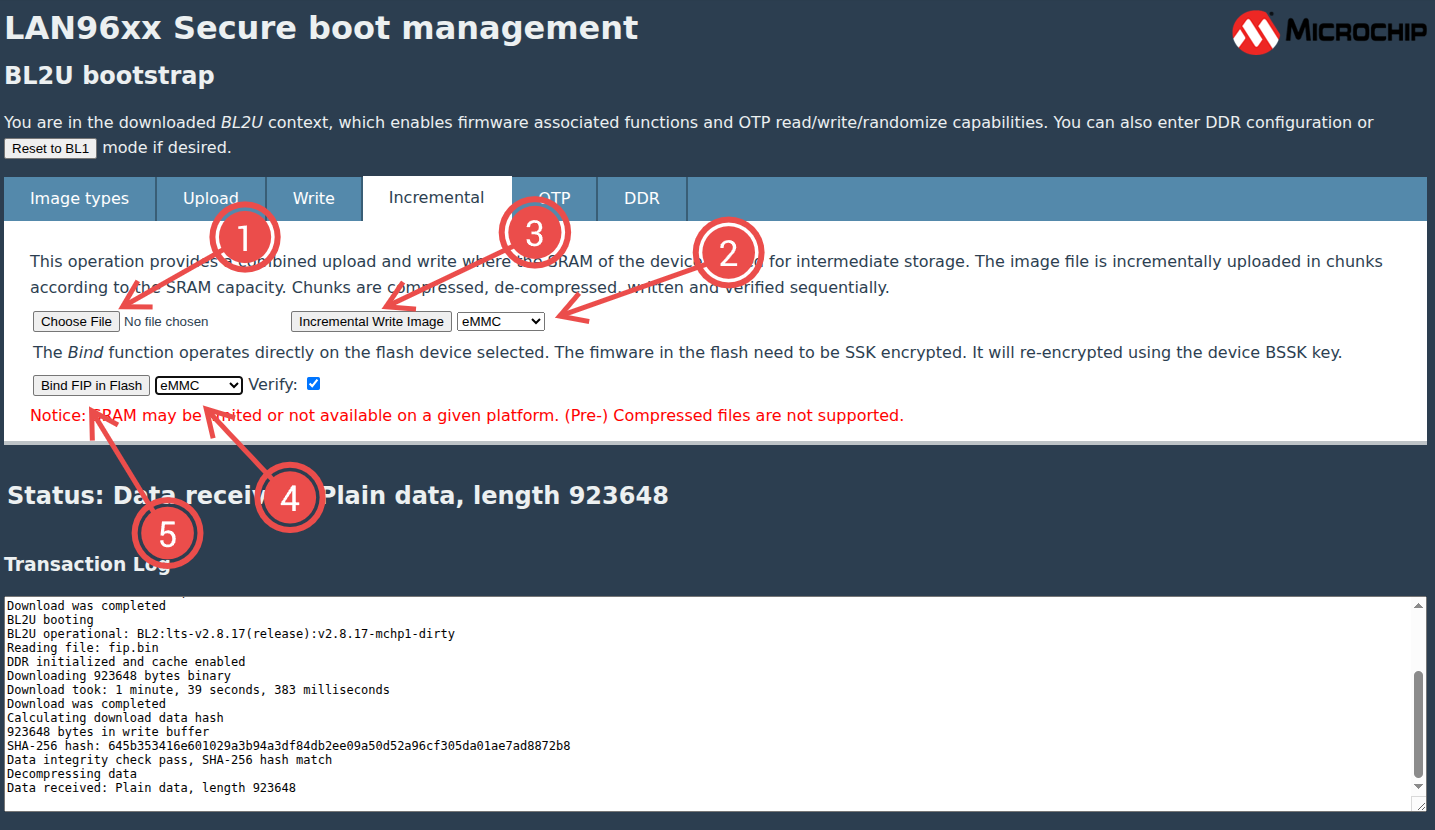Click the transaction log scrollbar thumb
Screen dimensions: 1435x830
click(1418, 723)
